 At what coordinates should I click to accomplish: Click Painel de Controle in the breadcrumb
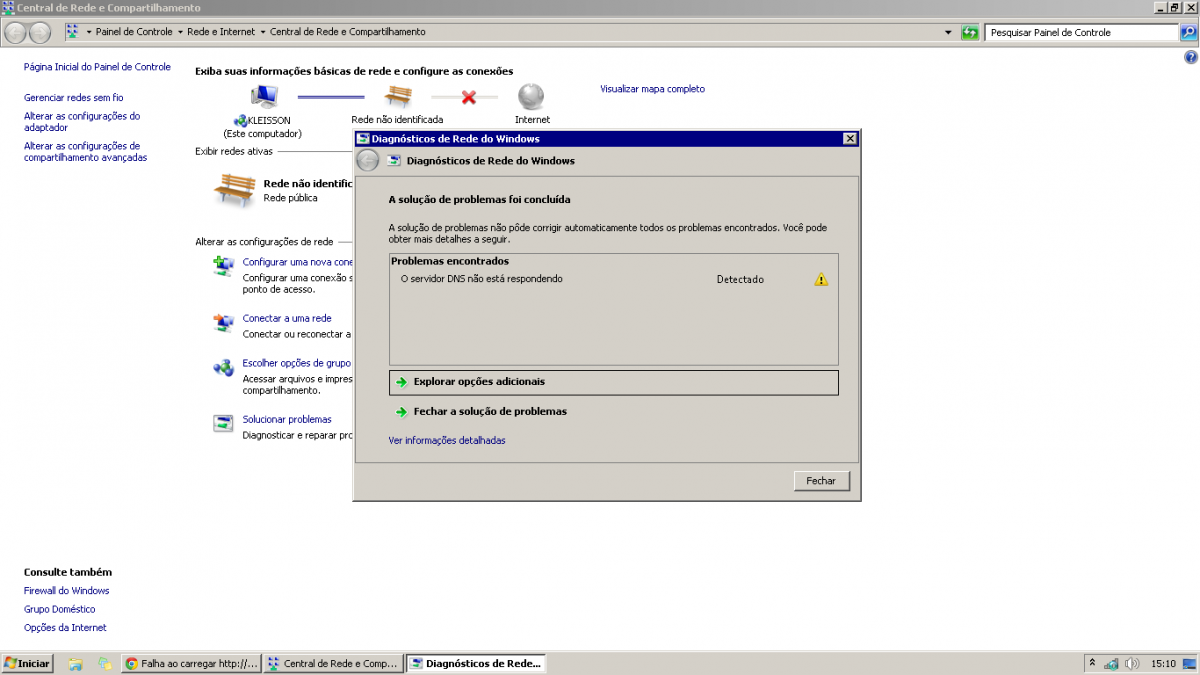(134, 32)
